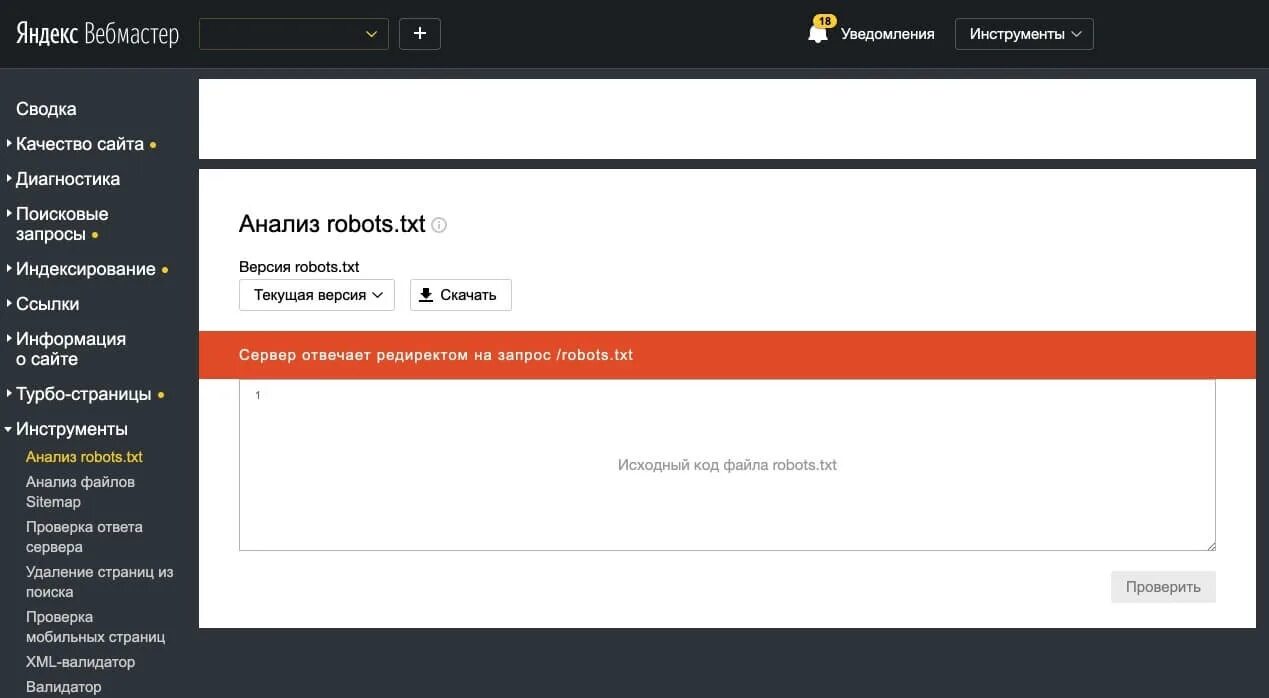Expand Диагностика section
This screenshot has width=1269, height=698.
(x=68, y=179)
